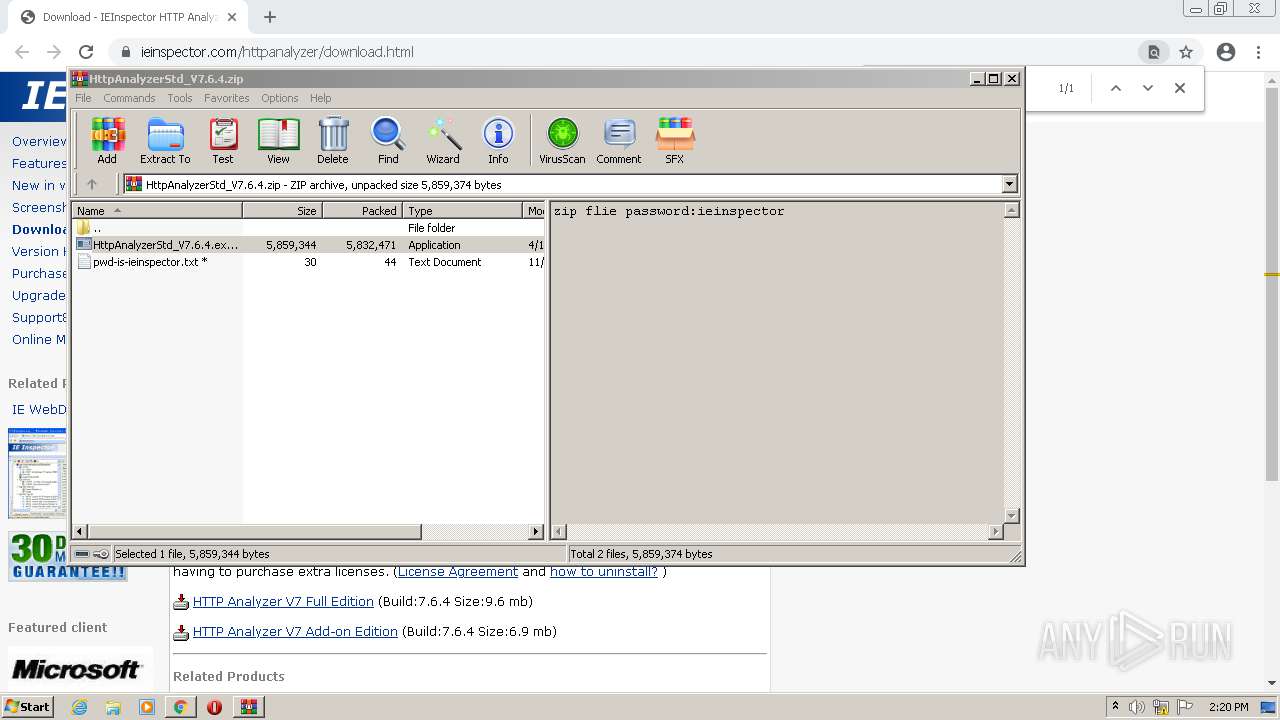Screen dimensions: 1280x720
Task: Click the Test archive icon
Action: click(x=223, y=141)
